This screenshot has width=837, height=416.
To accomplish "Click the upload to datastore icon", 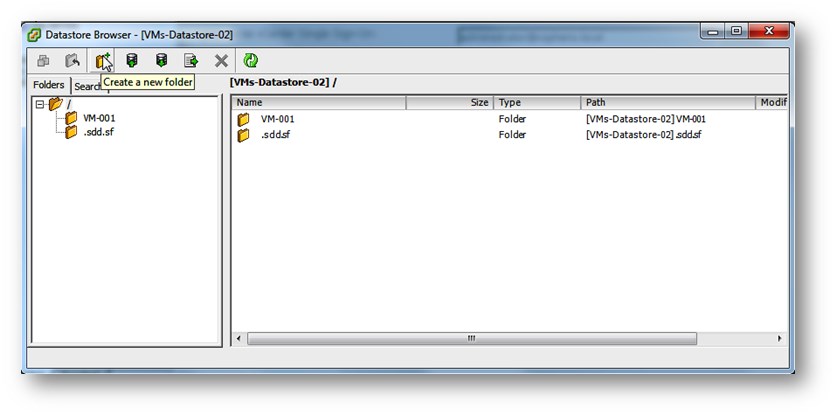I will 132,61.
